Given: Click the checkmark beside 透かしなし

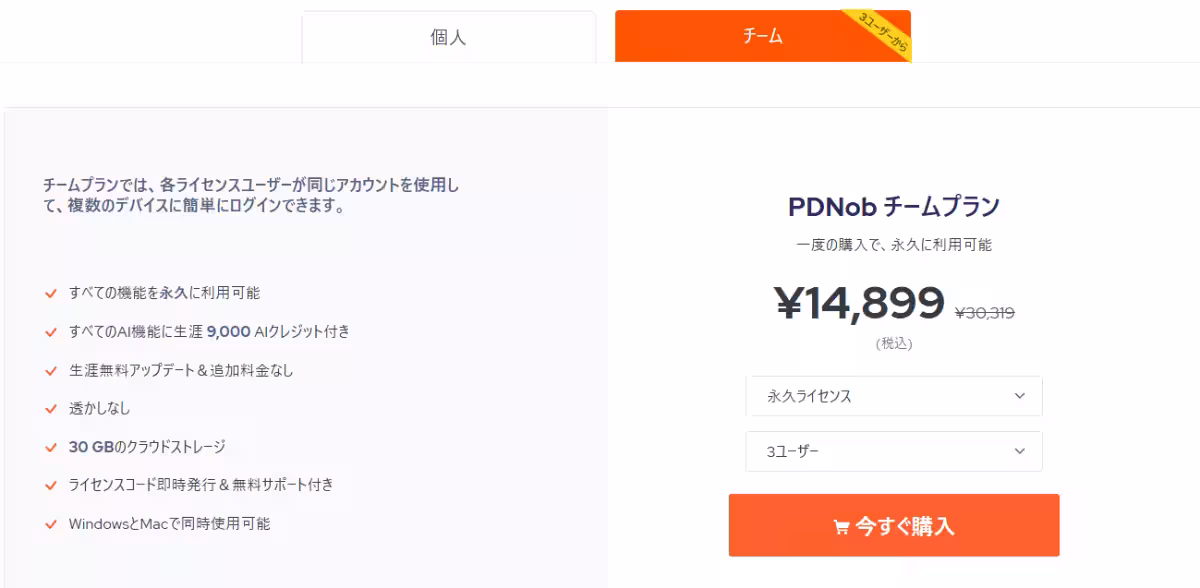Looking at the screenshot, I should 50,408.
